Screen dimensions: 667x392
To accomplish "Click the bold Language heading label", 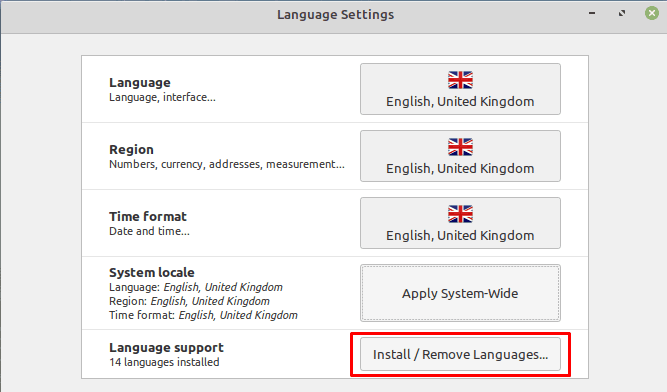I will pyautogui.click(x=140, y=82).
